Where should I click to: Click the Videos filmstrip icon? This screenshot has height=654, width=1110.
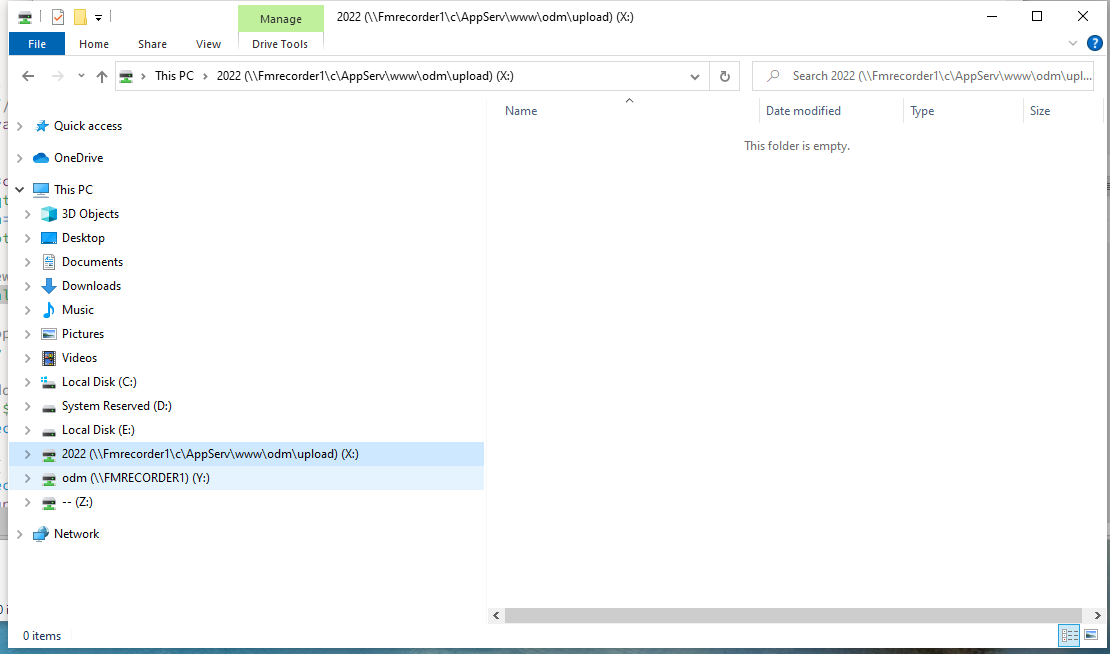49,358
